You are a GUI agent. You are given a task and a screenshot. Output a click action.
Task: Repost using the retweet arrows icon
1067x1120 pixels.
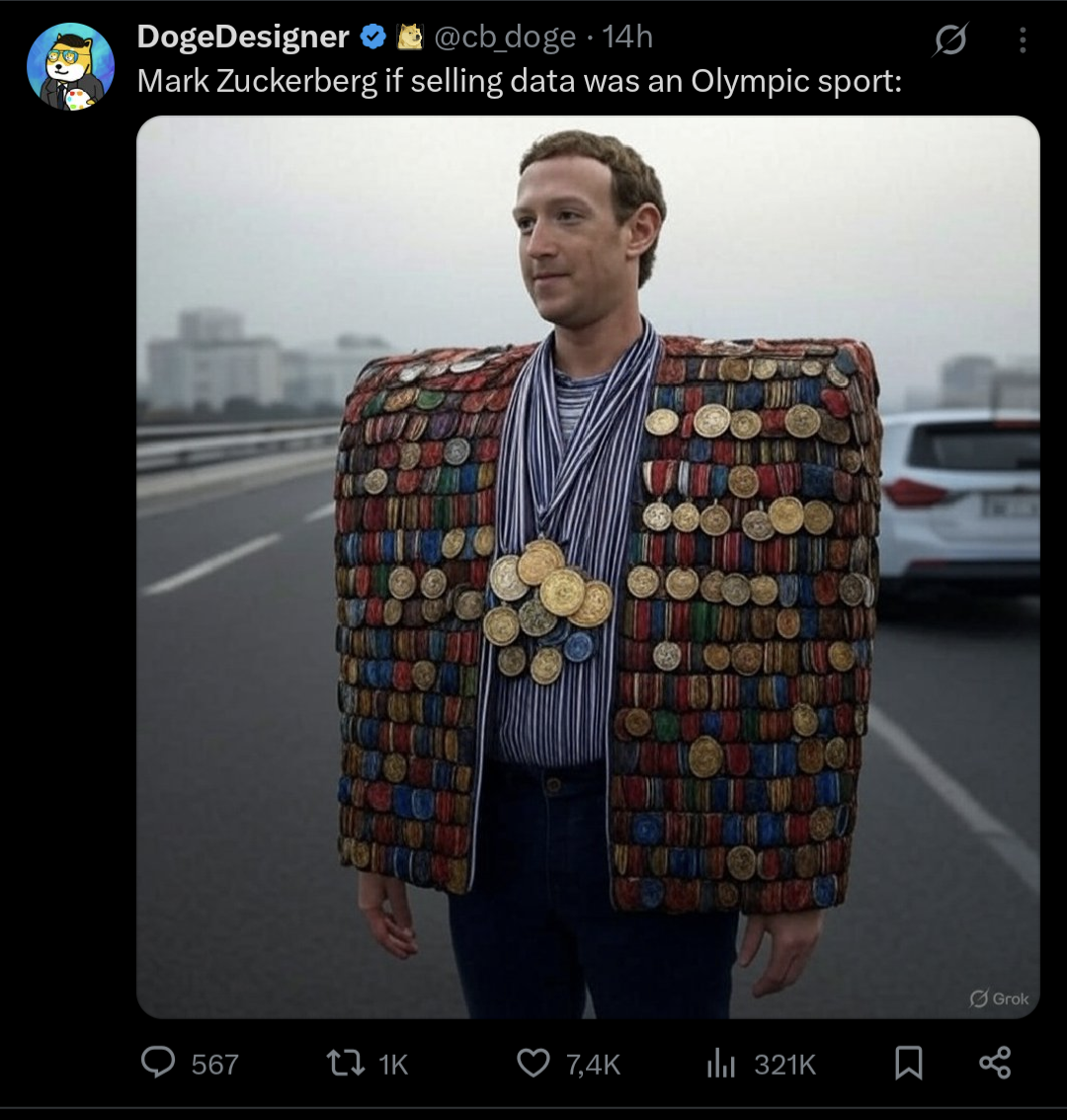coord(345,1063)
